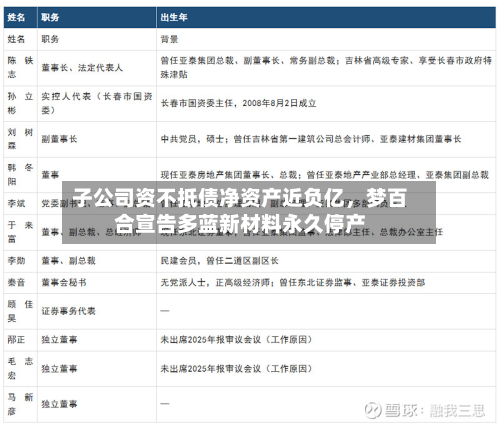Viewport: 500px width, 426px height.
Task: Select the name cell 顾佳昊
Action: click(20, 311)
